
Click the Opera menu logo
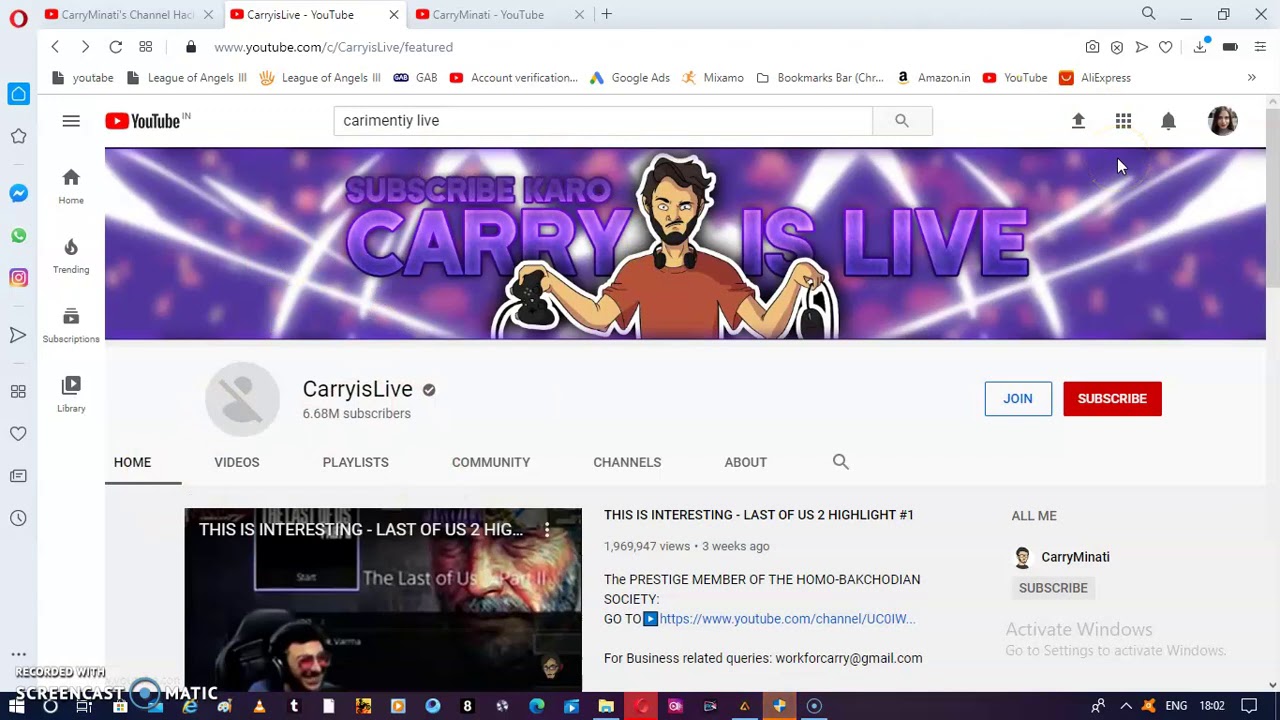[x=18, y=18]
